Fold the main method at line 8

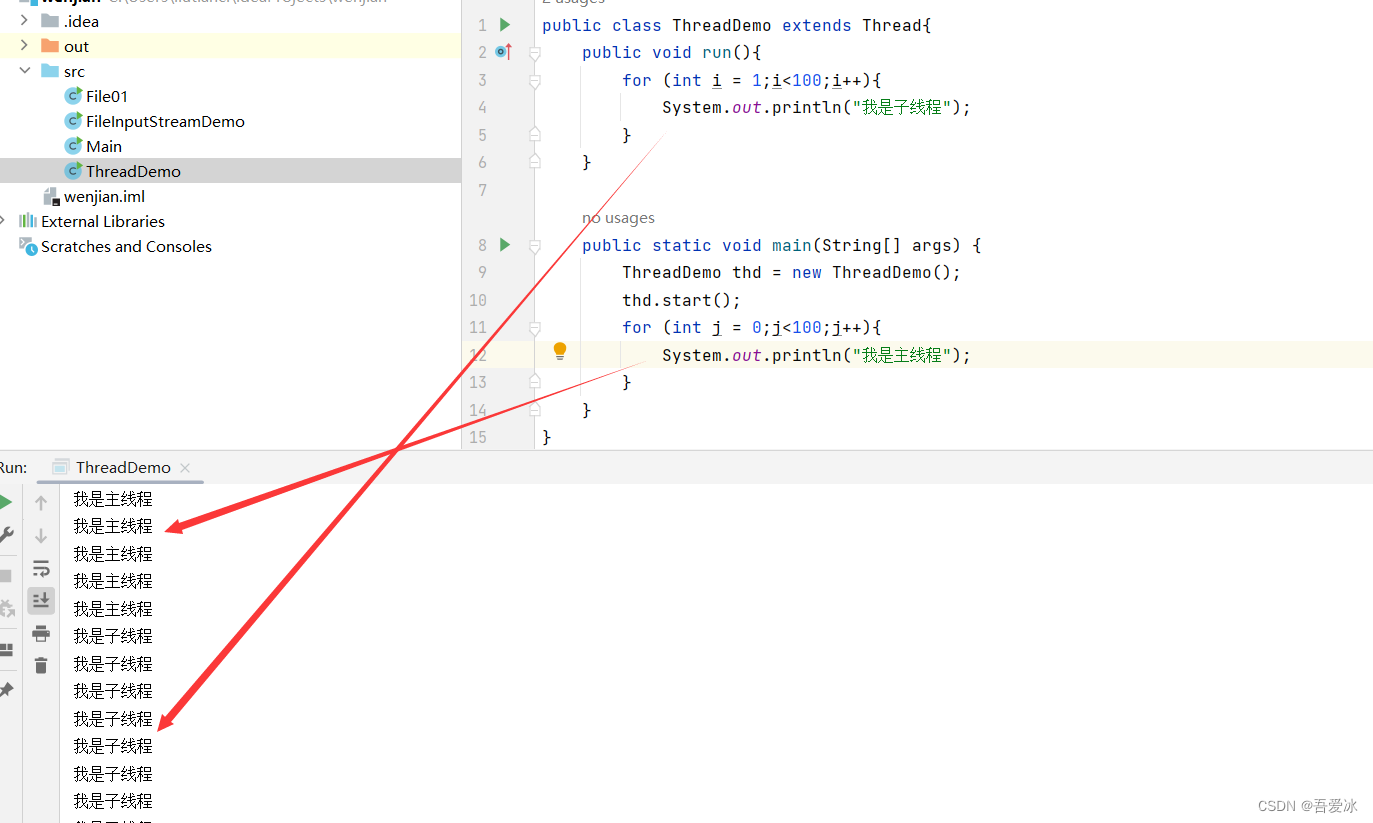point(535,245)
